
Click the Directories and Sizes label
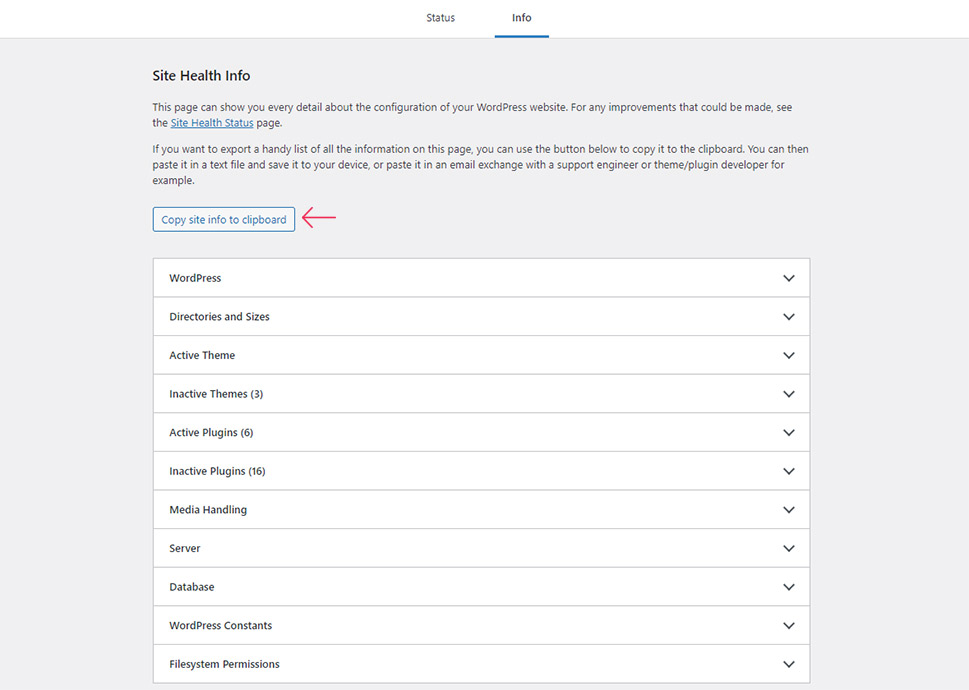coord(219,317)
